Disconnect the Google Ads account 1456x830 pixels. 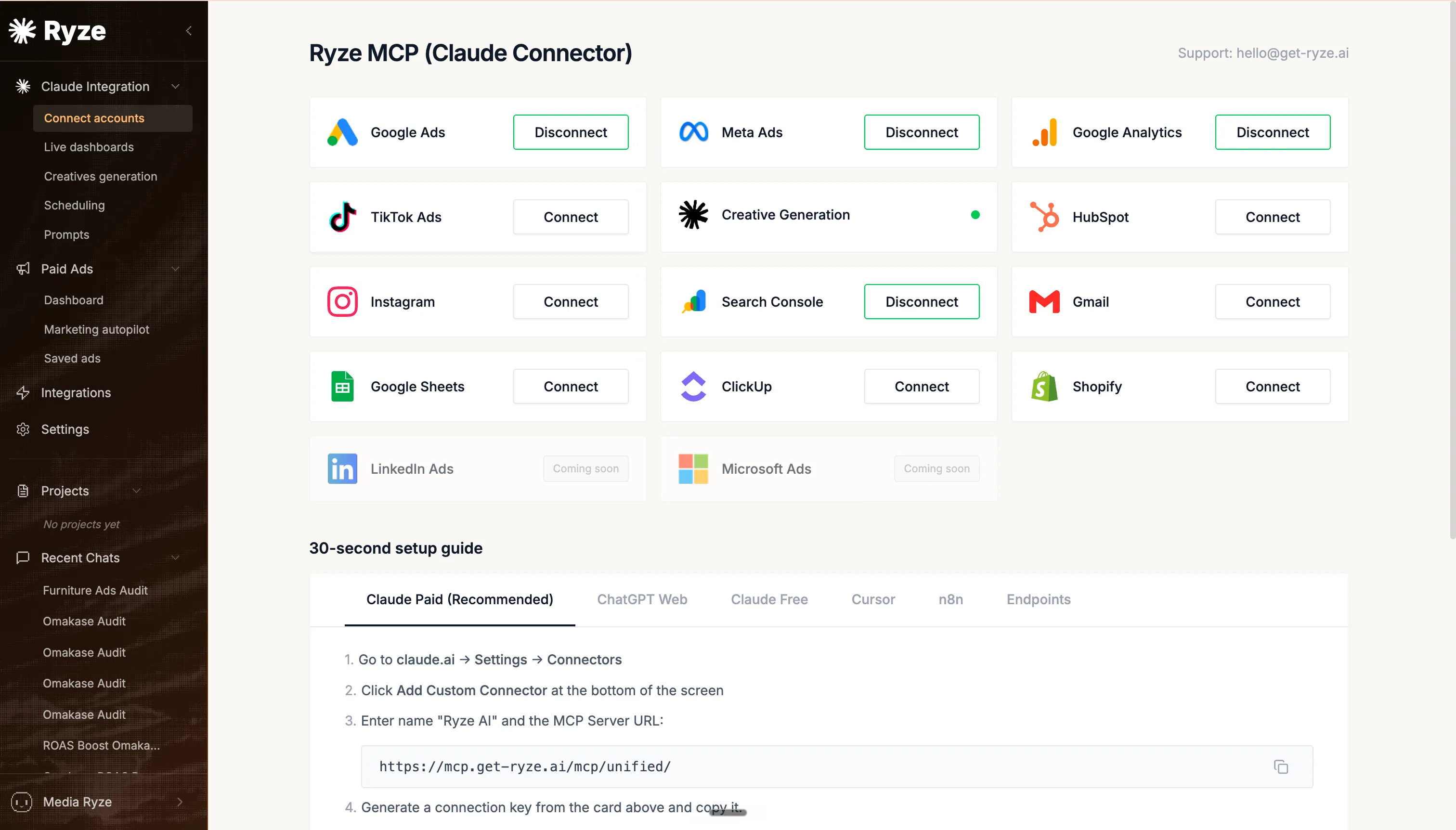tap(571, 132)
